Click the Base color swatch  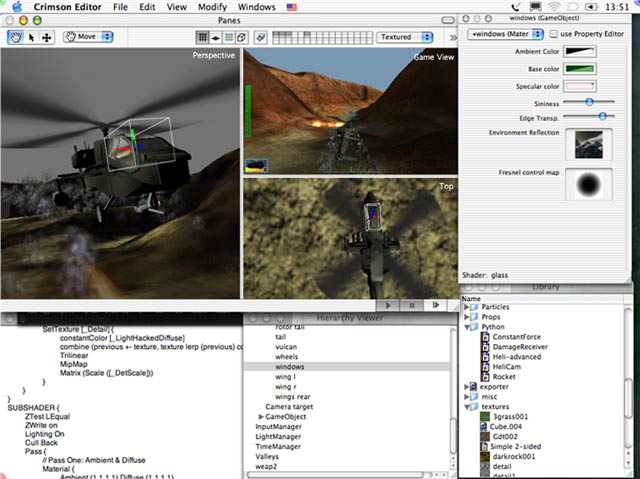580,69
